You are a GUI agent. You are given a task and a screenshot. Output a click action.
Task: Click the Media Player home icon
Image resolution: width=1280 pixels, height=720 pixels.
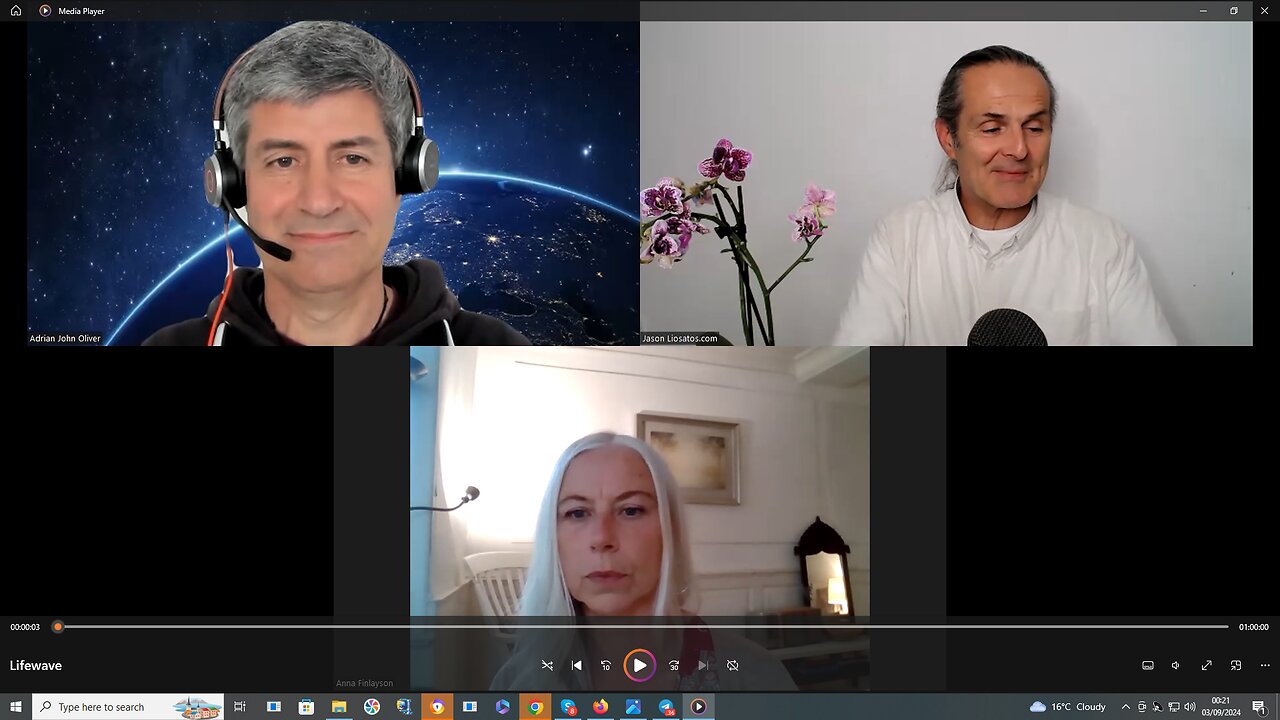coord(16,10)
